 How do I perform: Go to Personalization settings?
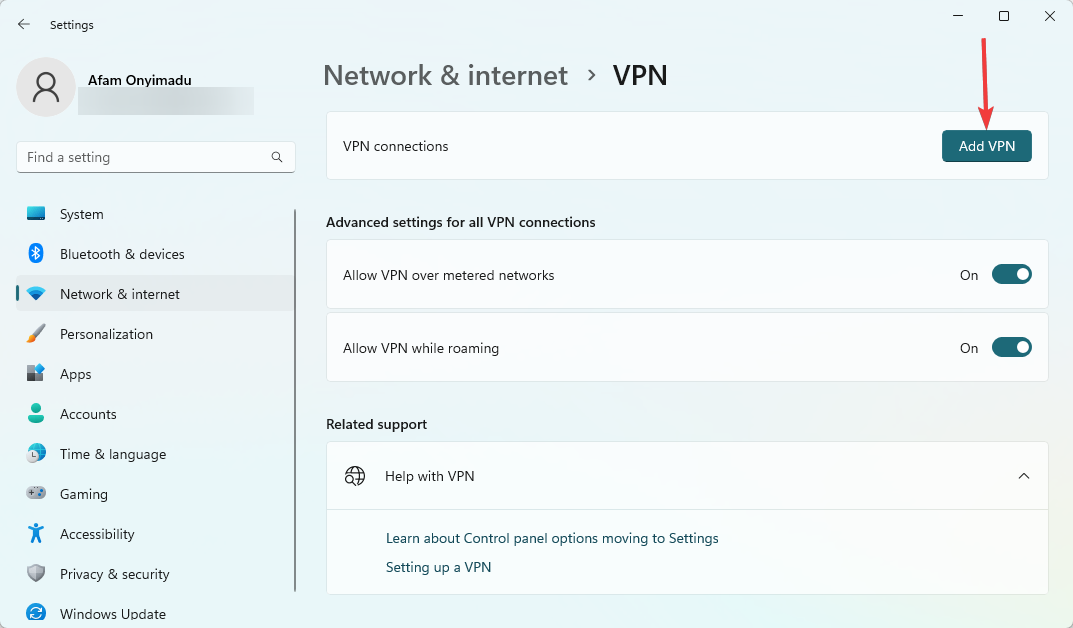click(x=155, y=334)
